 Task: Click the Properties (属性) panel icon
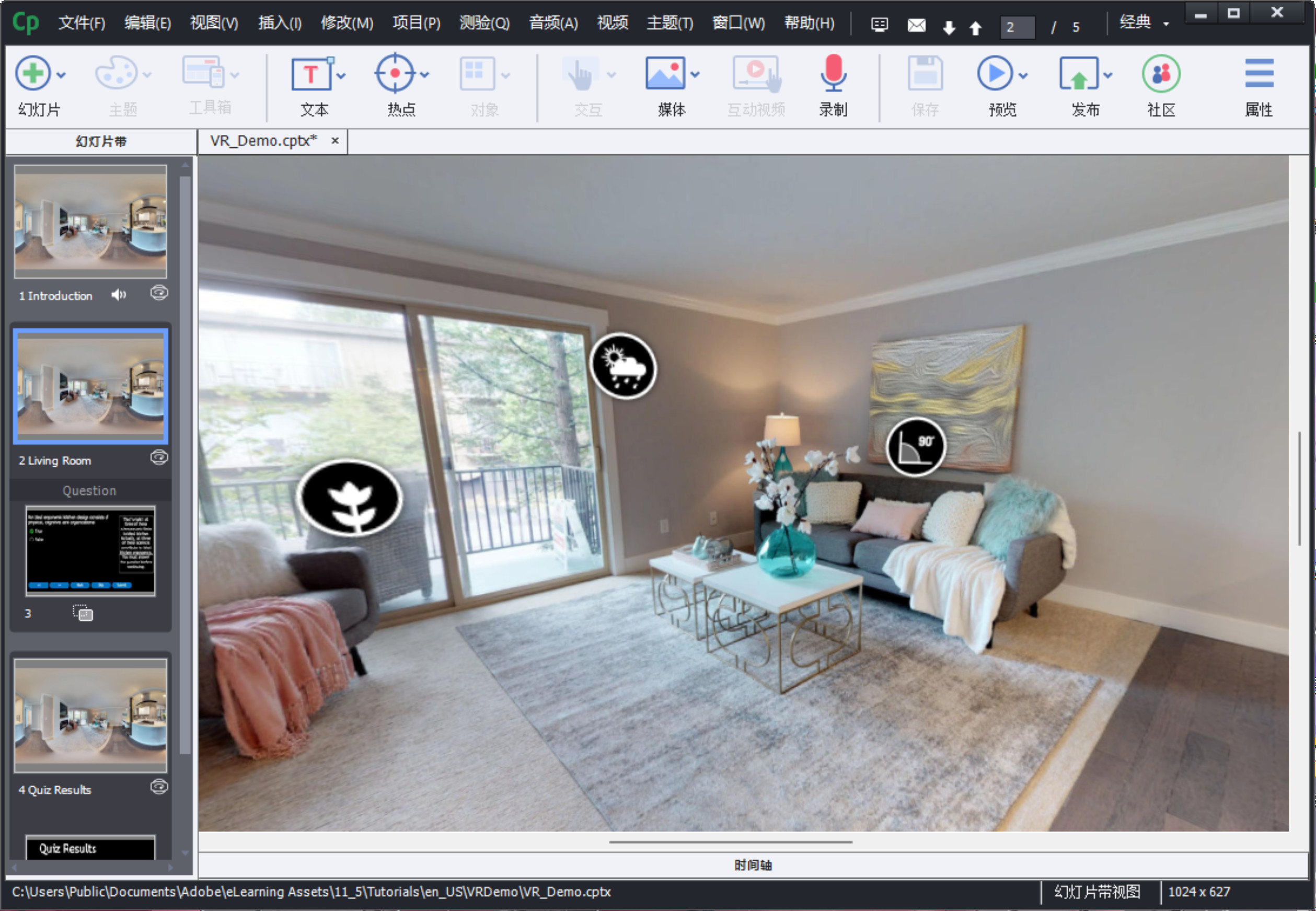click(x=1259, y=74)
